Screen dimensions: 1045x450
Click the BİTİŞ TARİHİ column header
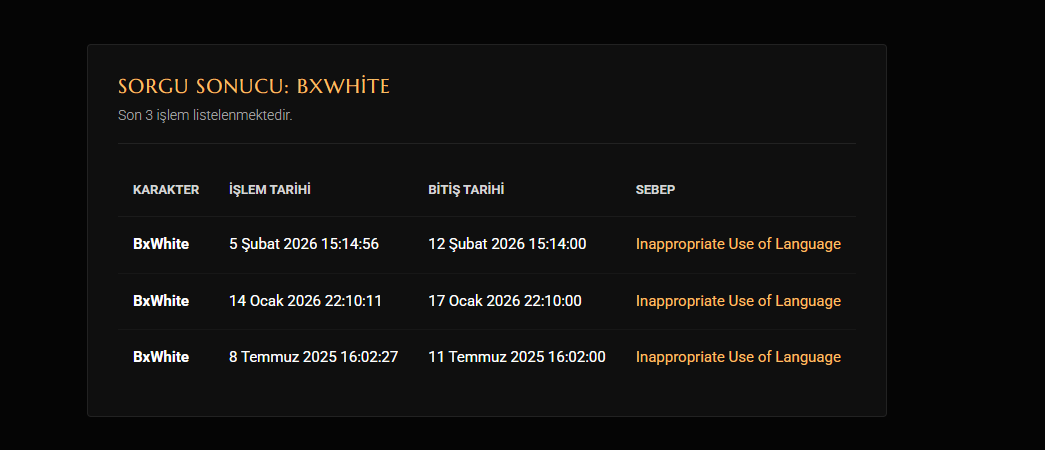(466, 190)
